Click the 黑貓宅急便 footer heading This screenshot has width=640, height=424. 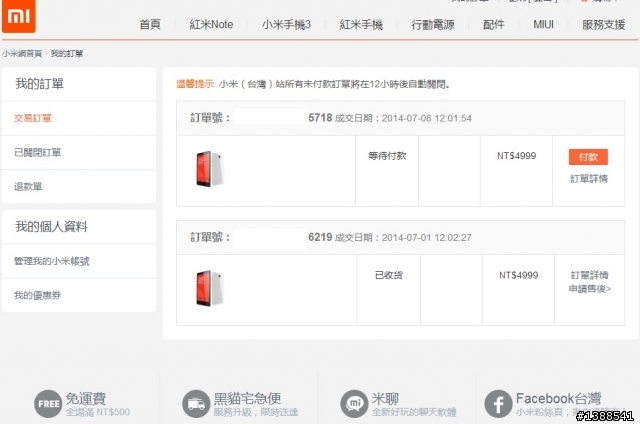(x=247, y=398)
